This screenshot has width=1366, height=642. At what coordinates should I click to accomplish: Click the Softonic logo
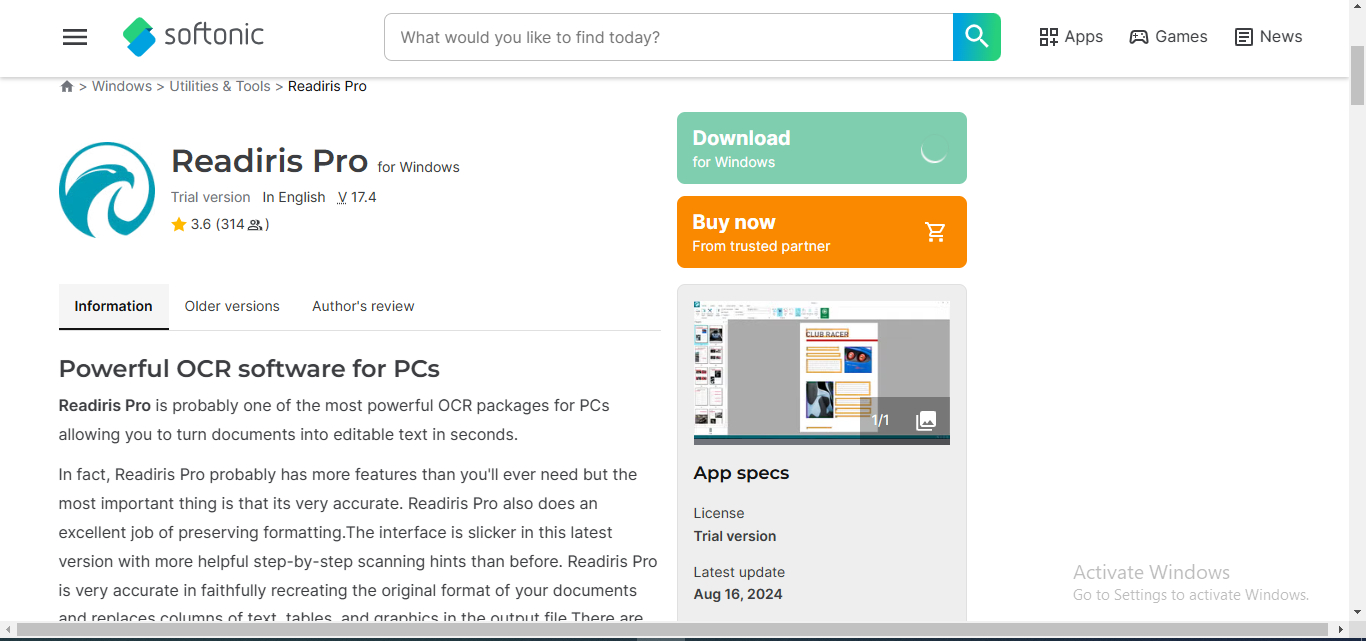194,36
